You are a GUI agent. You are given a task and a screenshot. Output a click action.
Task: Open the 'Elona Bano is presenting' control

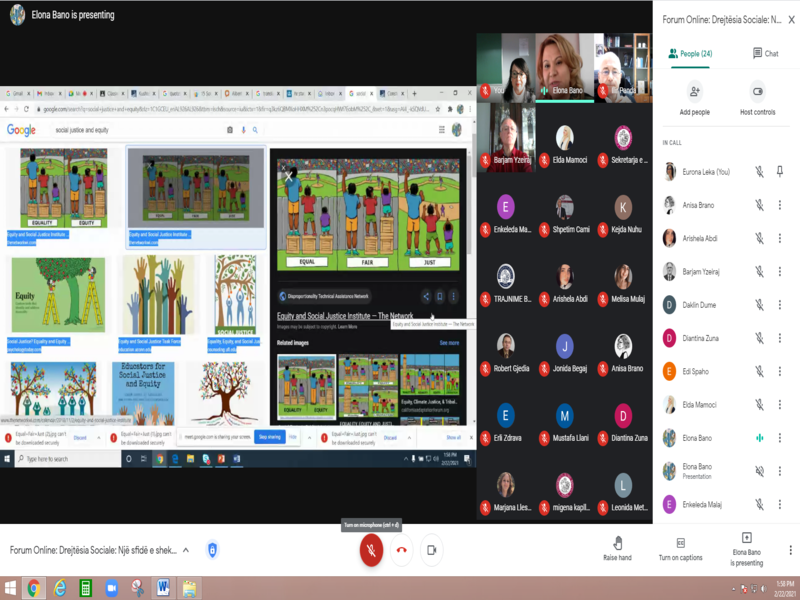pos(746,549)
